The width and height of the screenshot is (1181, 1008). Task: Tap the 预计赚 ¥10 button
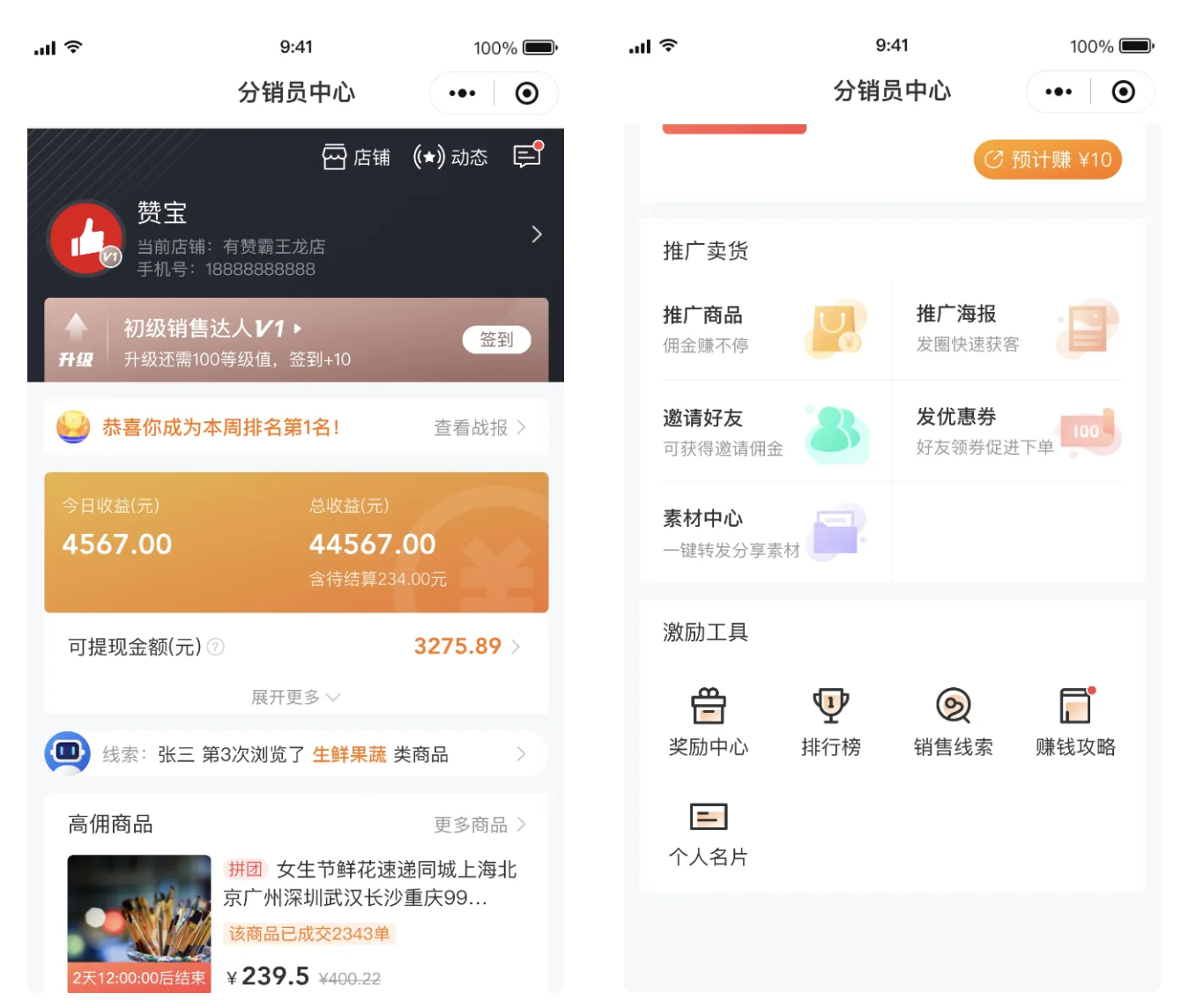click(1047, 160)
